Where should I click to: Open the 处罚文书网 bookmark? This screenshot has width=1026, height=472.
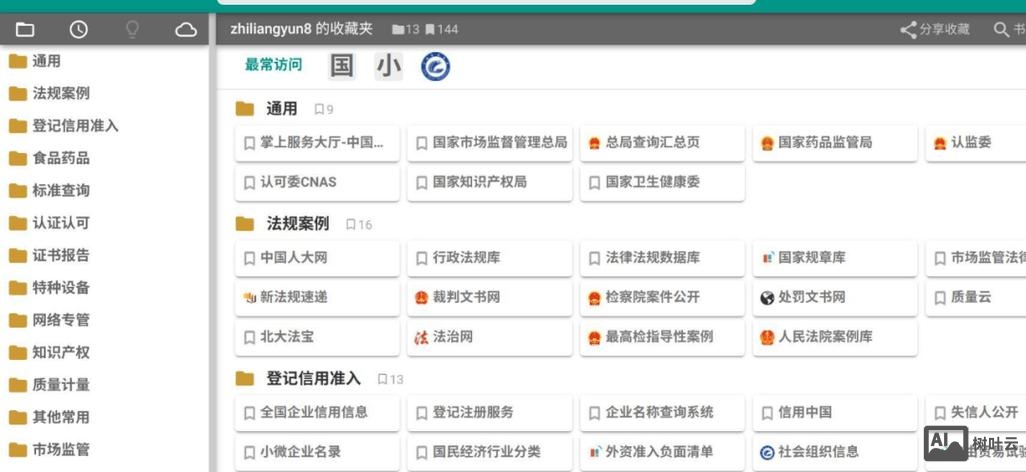tap(835, 298)
